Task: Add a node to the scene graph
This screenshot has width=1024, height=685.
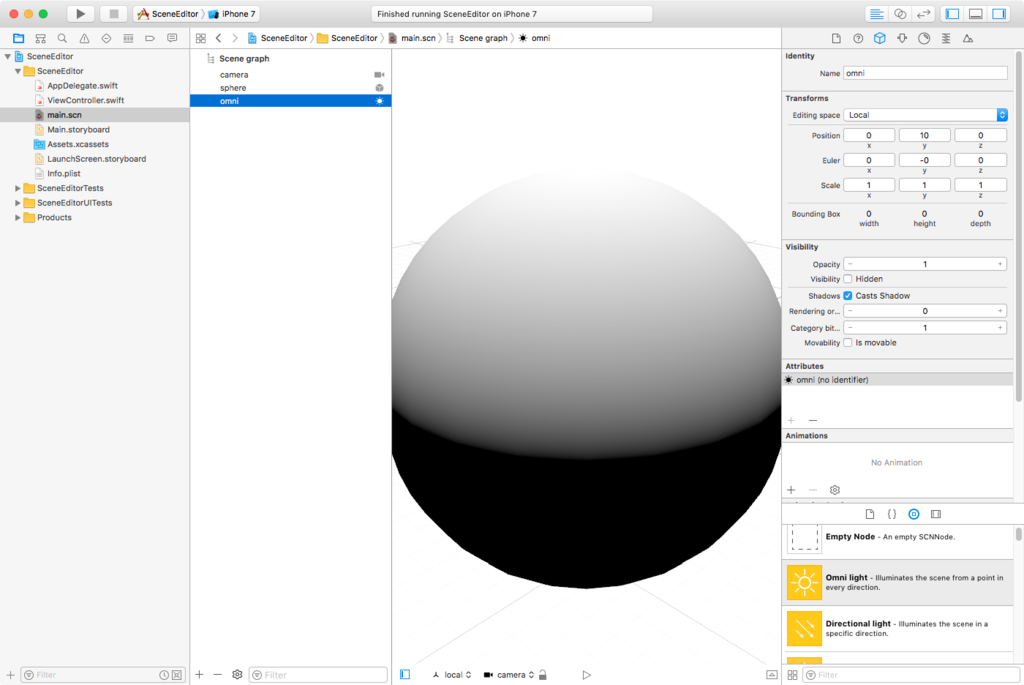Action: coord(200,675)
